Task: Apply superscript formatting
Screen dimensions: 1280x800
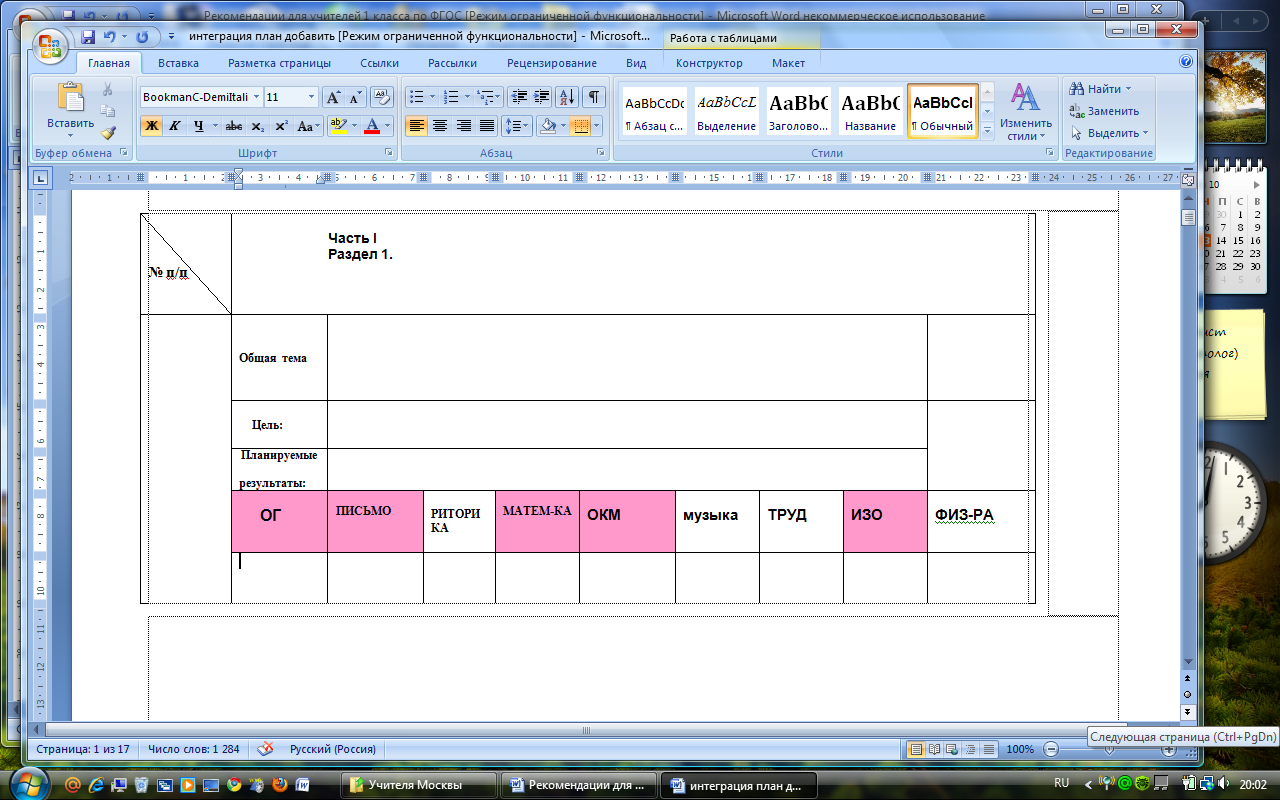Action: pos(281,126)
